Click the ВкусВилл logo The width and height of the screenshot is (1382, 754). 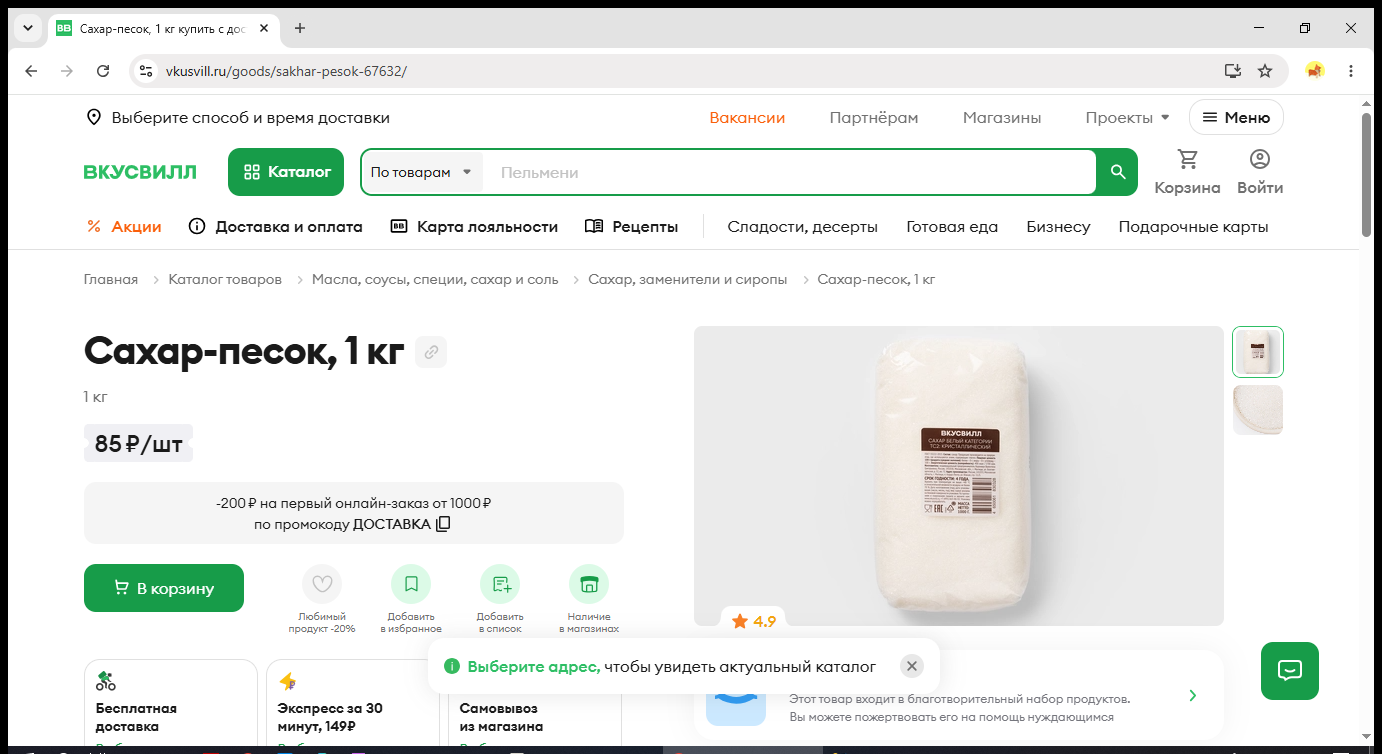[140, 172]
